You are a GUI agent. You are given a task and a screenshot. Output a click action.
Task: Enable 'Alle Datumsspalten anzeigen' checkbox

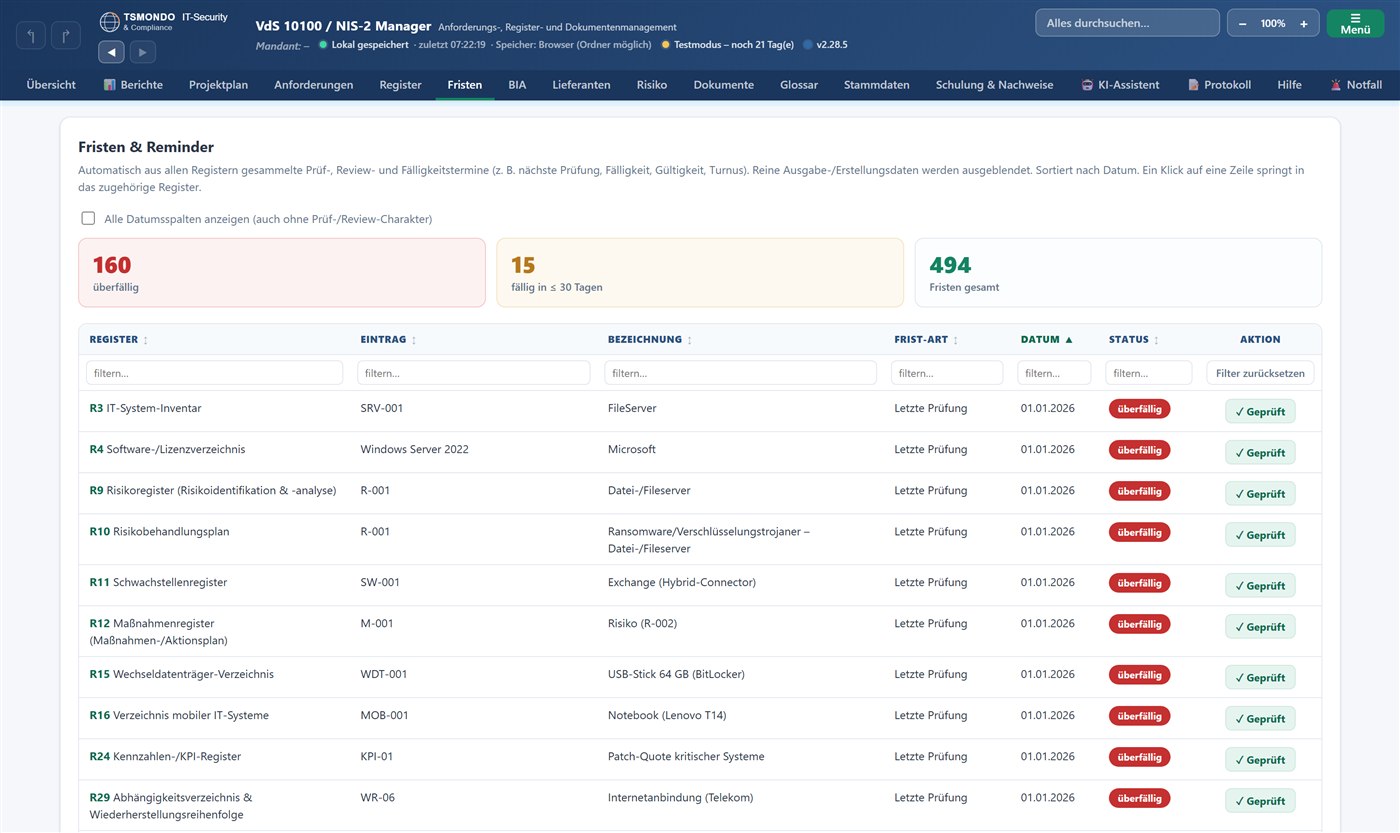[88, 218]
